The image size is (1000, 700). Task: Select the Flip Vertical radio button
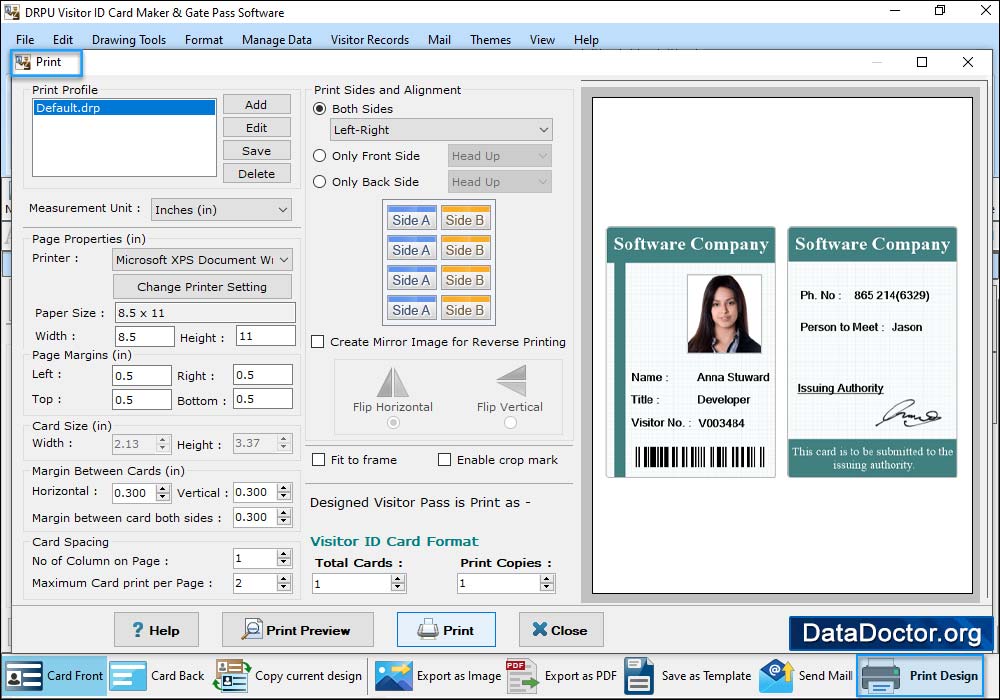coord(510,423)
